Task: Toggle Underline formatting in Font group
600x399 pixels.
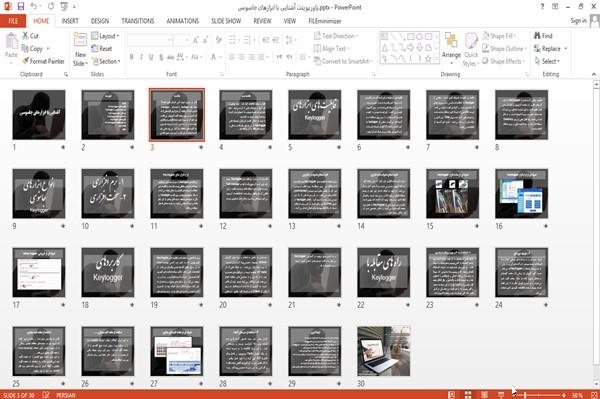Action: (x=151, y=57)
